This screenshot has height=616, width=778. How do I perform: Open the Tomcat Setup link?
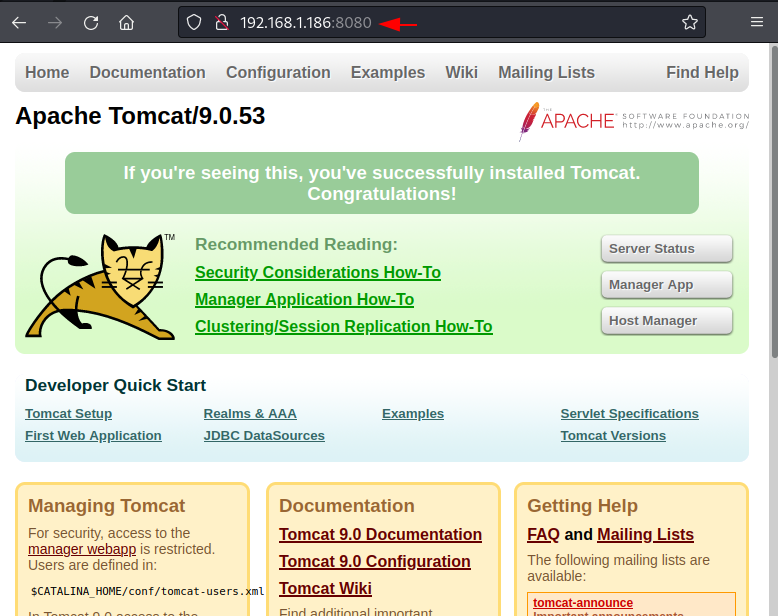coord(68,414)
